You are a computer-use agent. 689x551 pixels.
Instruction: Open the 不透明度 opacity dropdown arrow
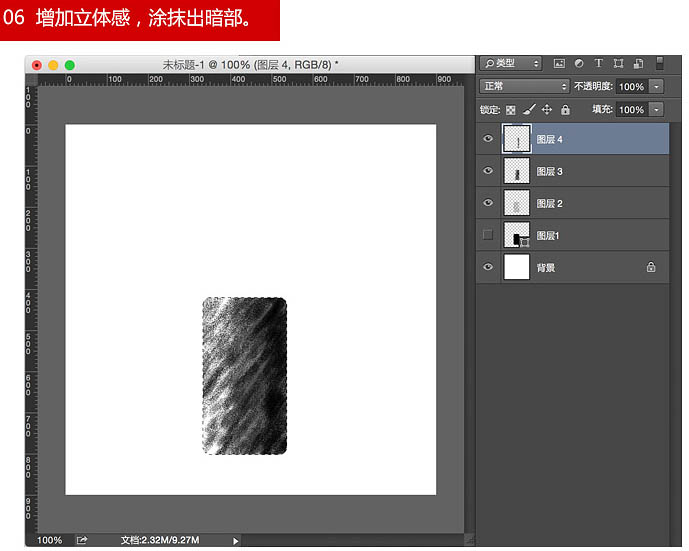(x=656, y=87)
